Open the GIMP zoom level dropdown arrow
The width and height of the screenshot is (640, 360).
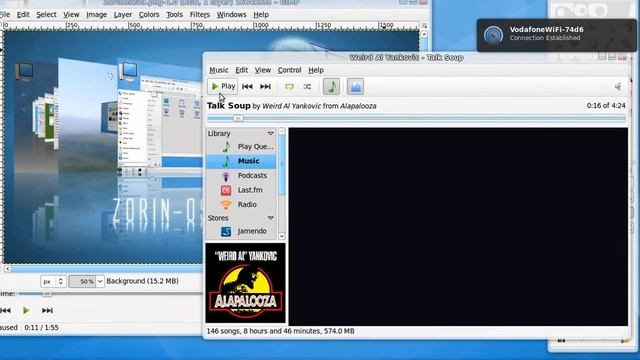point(100,281)
